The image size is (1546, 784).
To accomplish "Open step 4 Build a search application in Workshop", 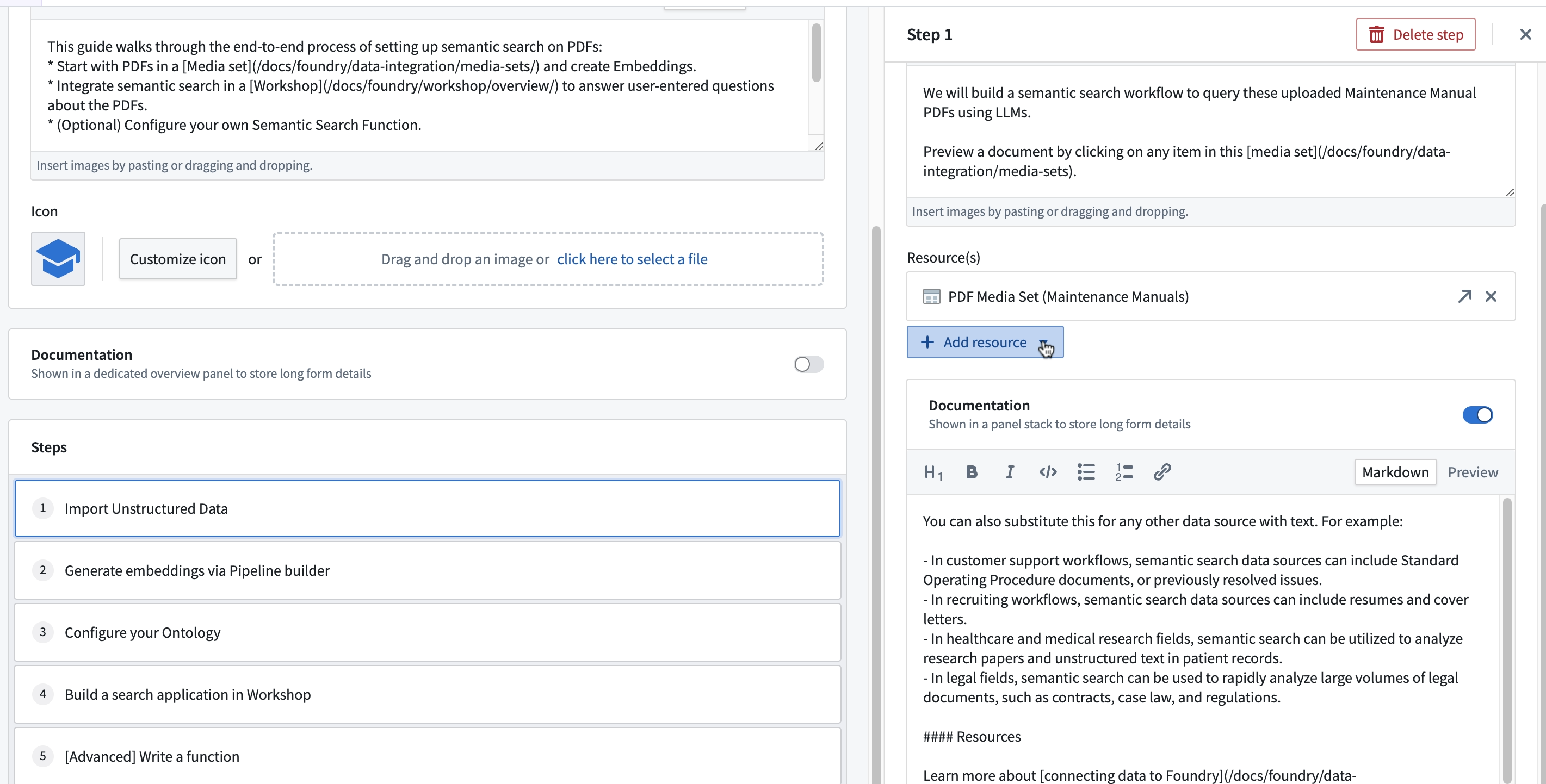I will (428, 694).
